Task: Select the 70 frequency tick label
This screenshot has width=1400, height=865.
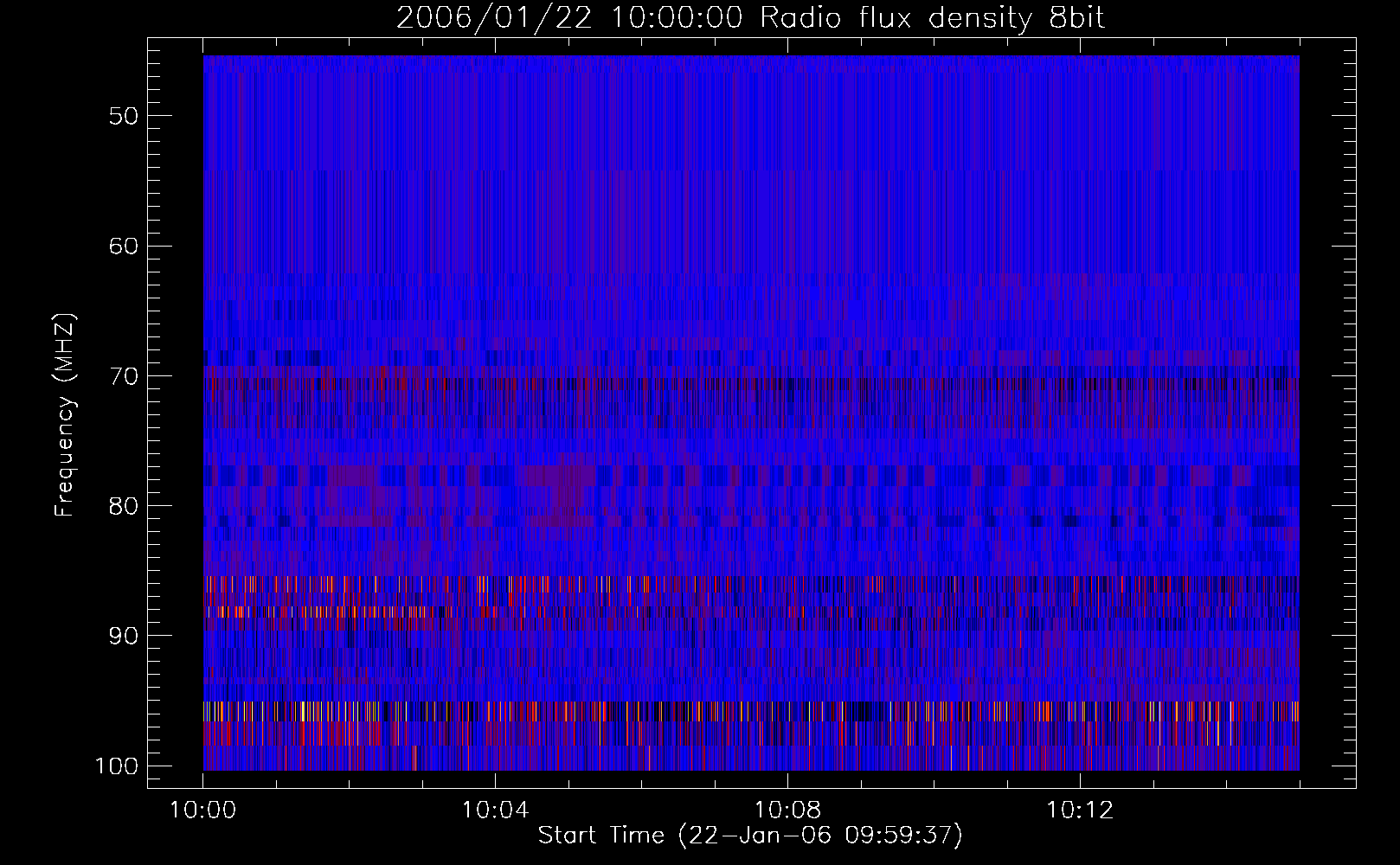Action: tap(124, 376)
